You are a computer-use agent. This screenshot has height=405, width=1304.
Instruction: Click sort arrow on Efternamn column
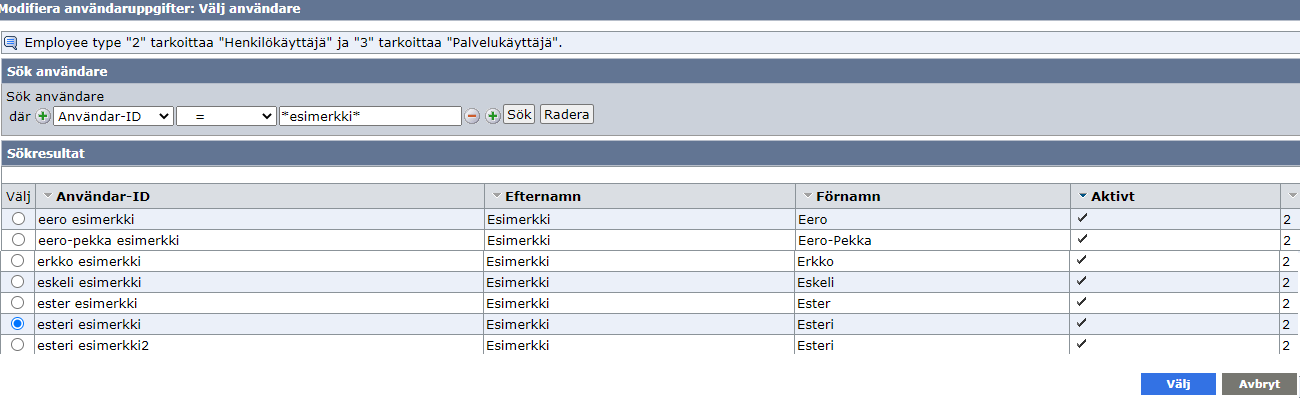click(496, 196)
